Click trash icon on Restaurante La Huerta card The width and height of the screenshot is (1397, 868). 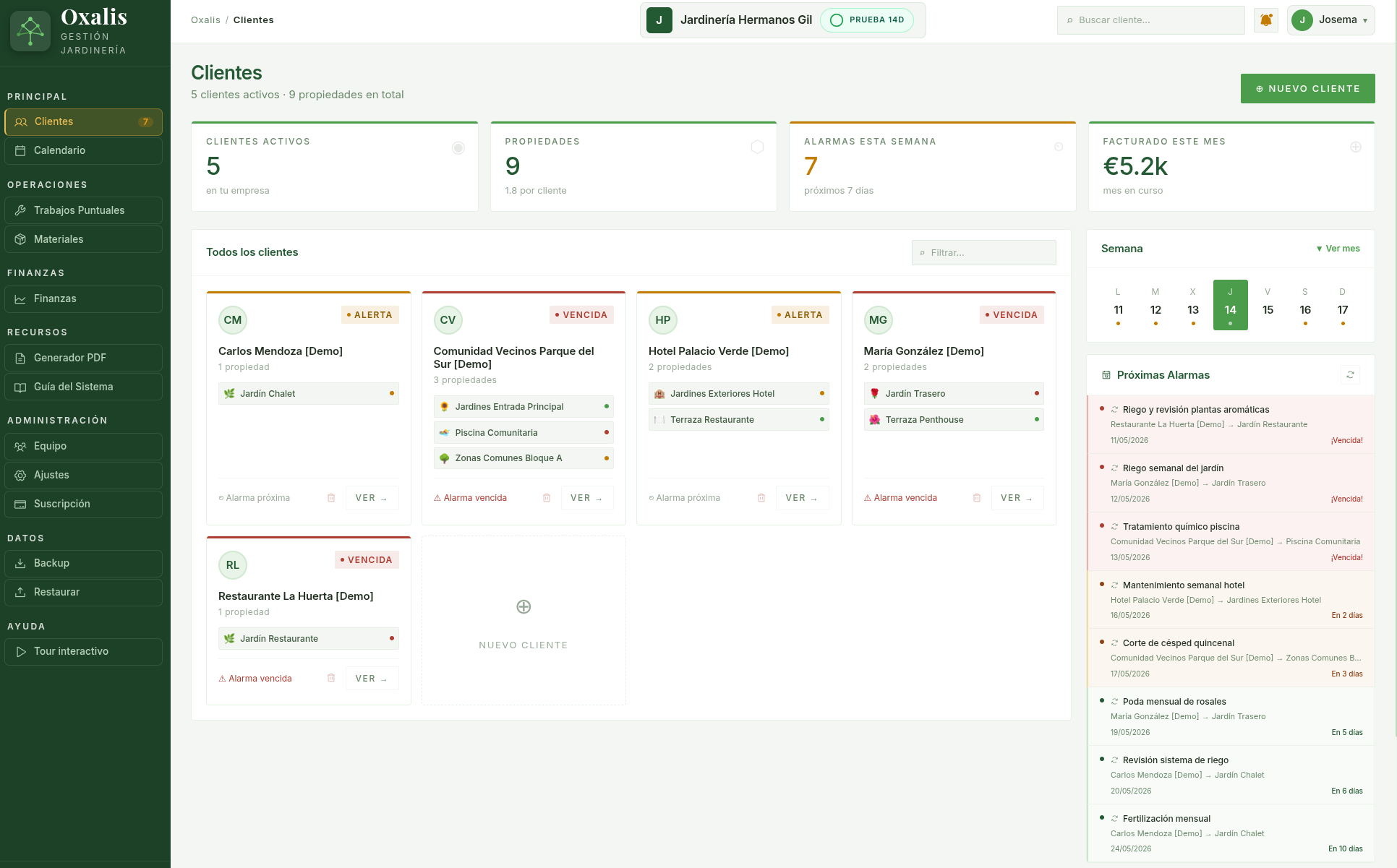[331, 678]
